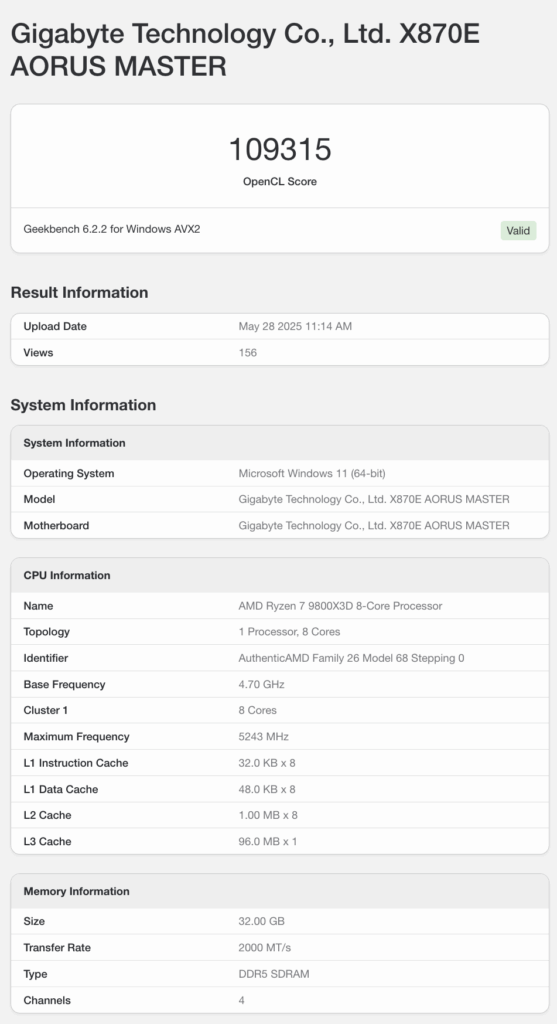The width and height of the screenshot is (557, 1024).
Task: Click the Topology row value
Action: pos(289,632)
